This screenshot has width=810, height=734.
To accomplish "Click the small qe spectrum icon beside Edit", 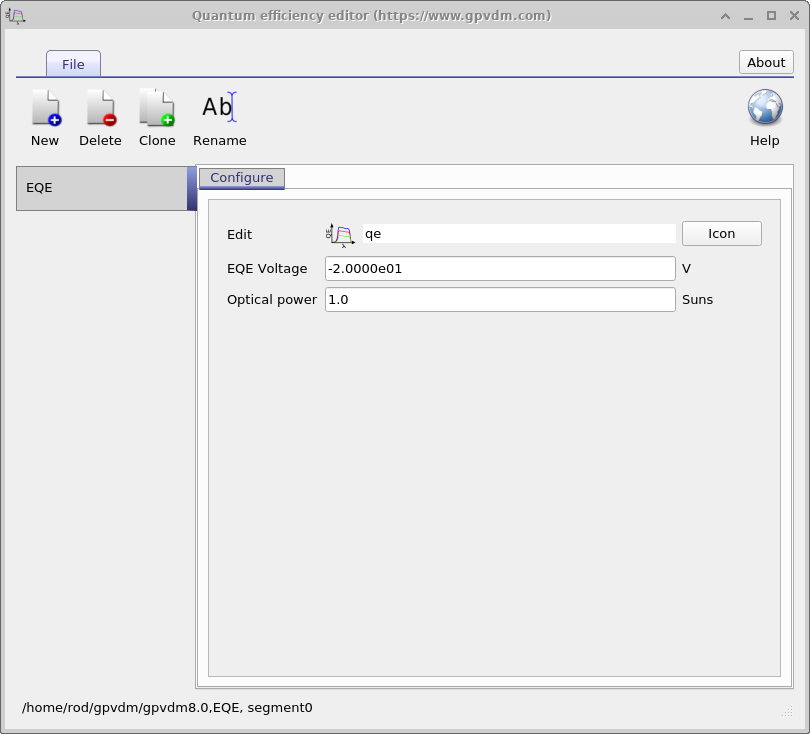I will (x=339, y=233).
